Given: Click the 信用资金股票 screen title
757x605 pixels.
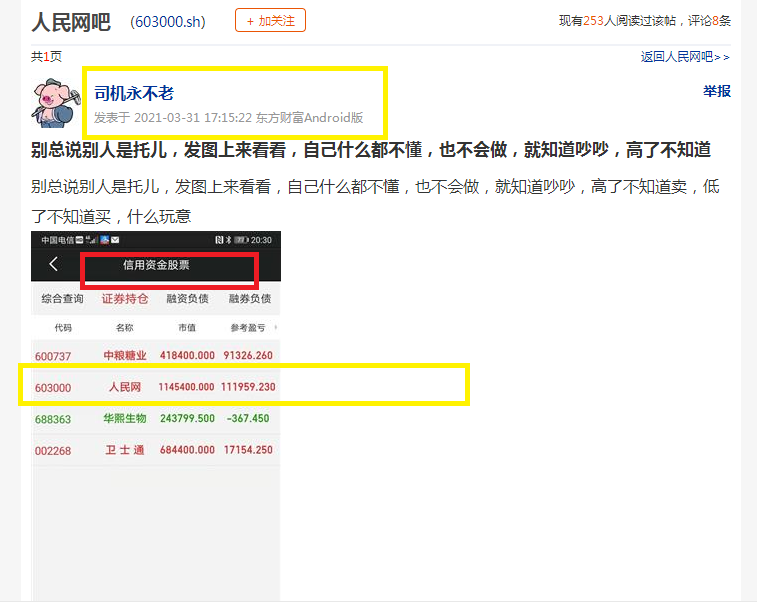Looking at the screenshot, I should (156, 265).
